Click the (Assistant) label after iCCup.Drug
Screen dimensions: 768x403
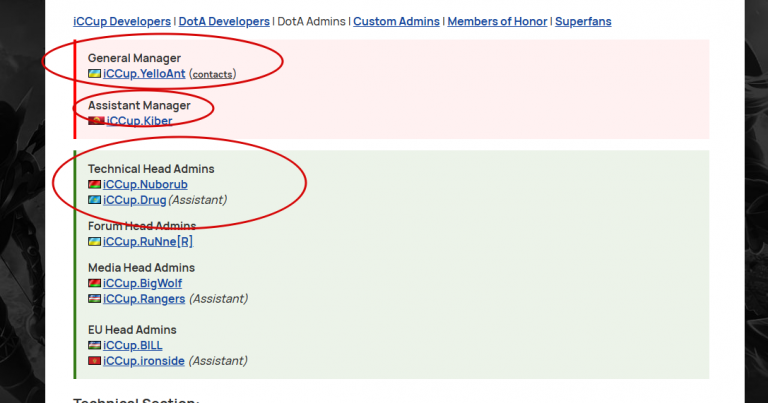(x=197, y=200)
